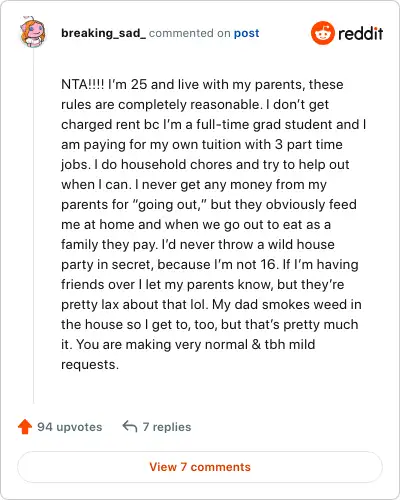Screen dimensions: 400x500
Task: Collapse thread via vertical line under avatar
Action: [x=33, y=226]
